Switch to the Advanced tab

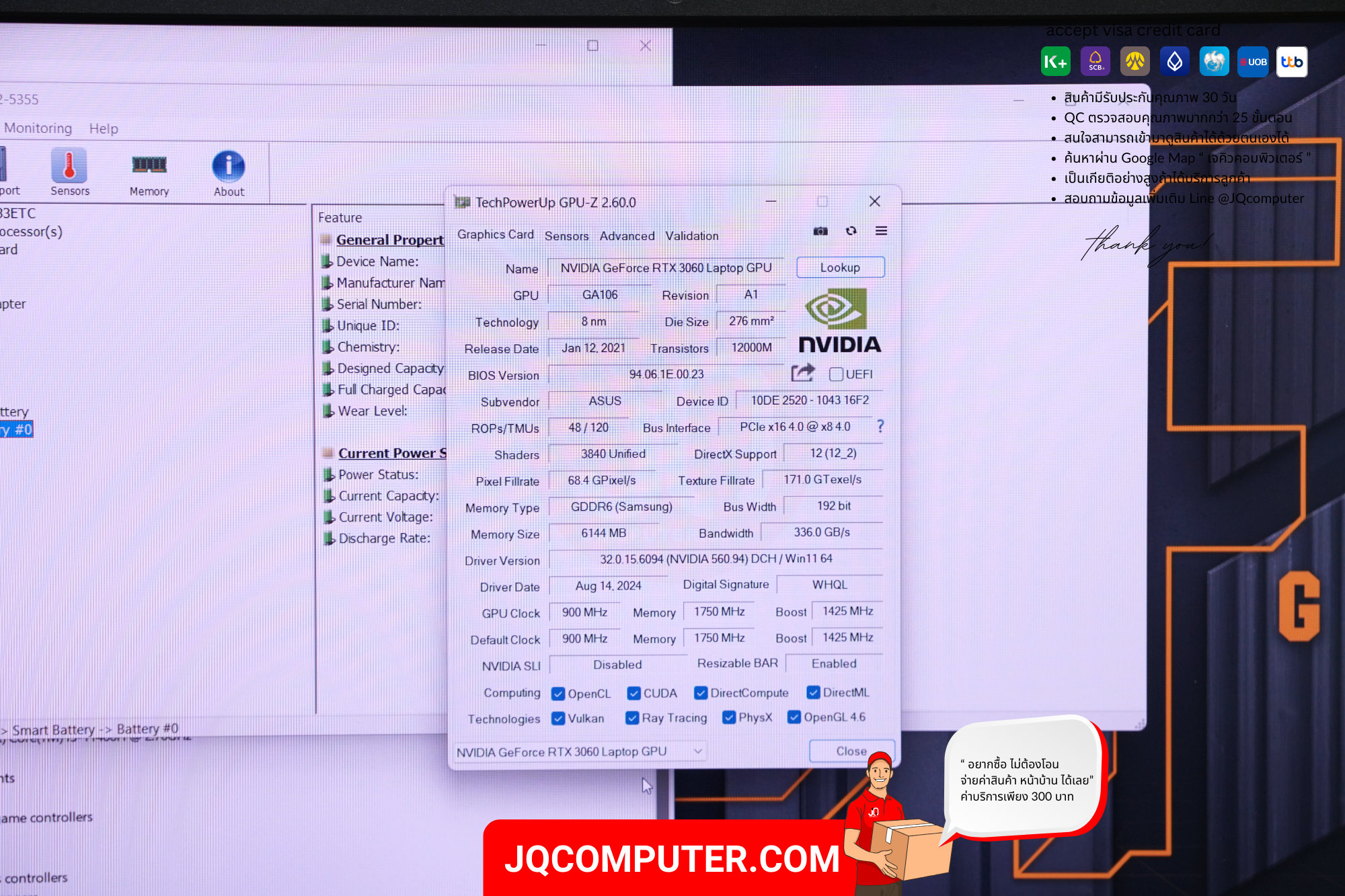point(627,236)
